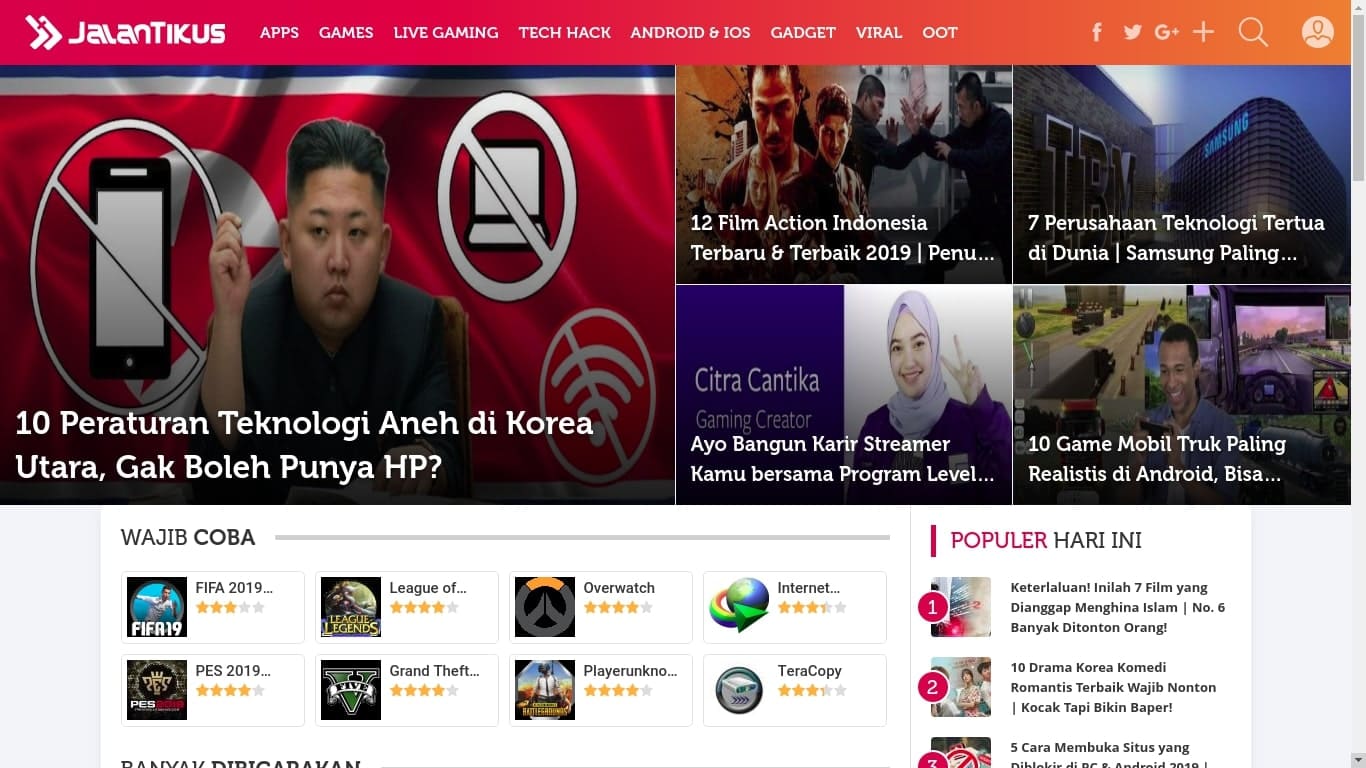Open 5 Cara Membuka Situs article

[1110, 756]
